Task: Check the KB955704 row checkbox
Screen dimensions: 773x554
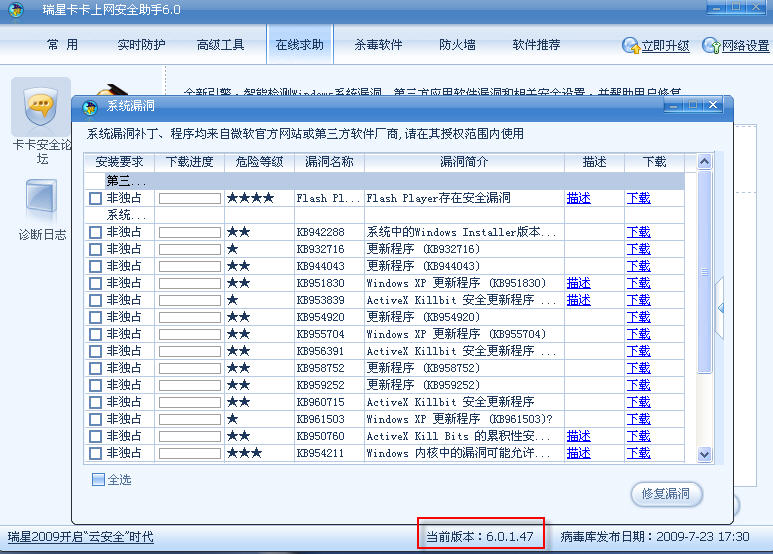Action: click(x=95, y=334)
